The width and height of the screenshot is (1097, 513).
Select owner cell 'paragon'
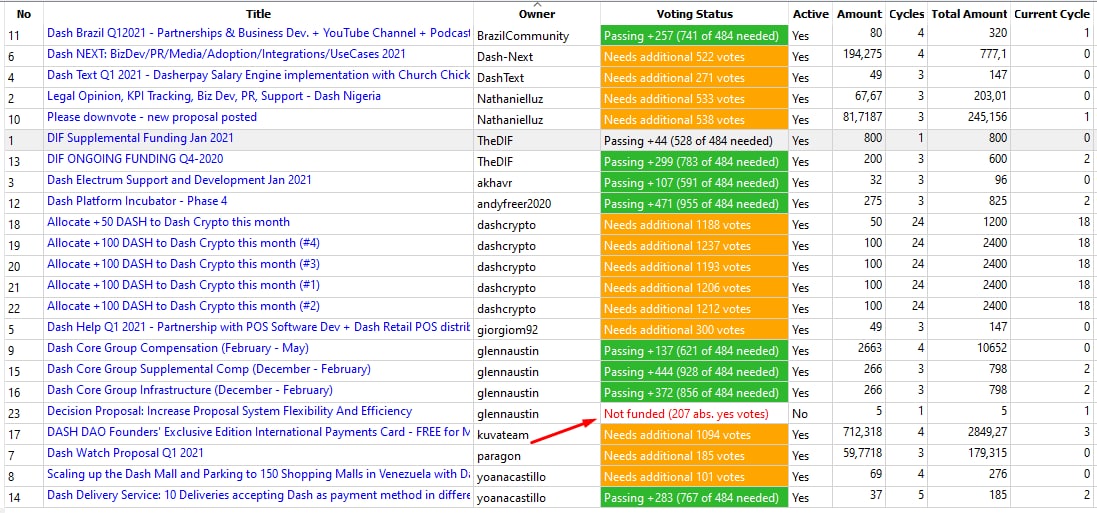point(537,456)
